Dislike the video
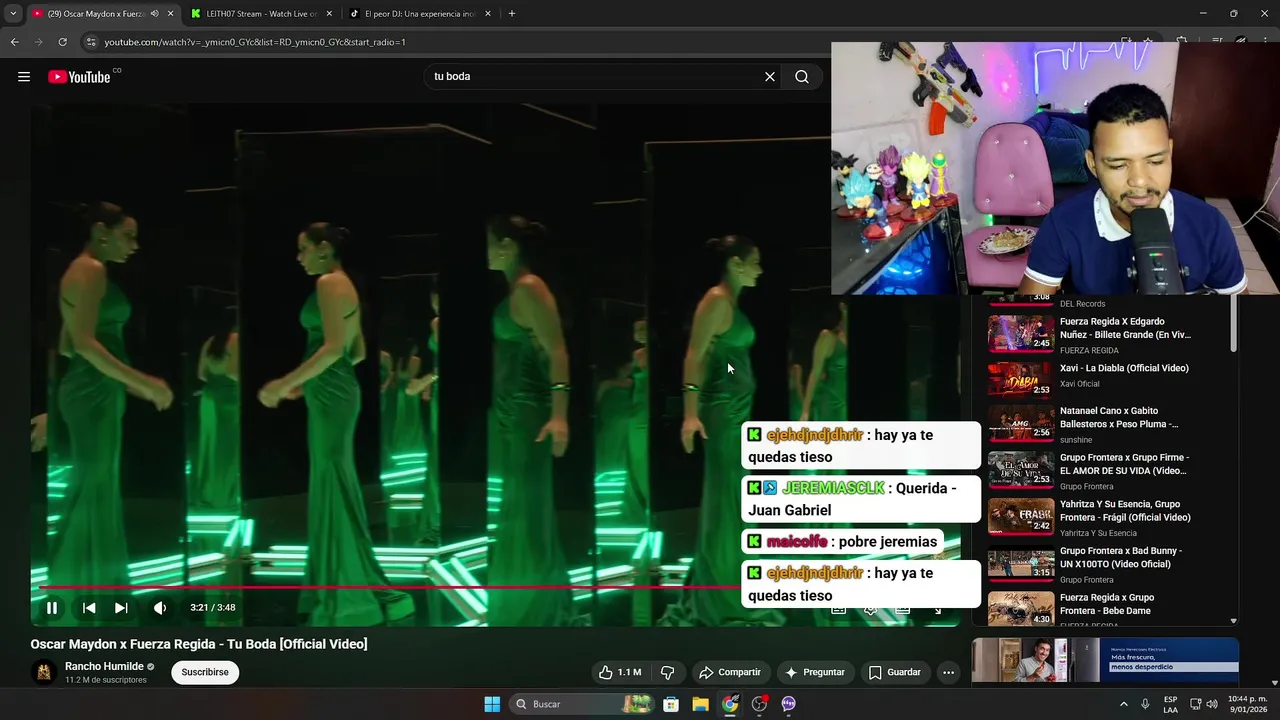Image resolution: width=1280 pixels, height=720 pixels. (667, 672)
